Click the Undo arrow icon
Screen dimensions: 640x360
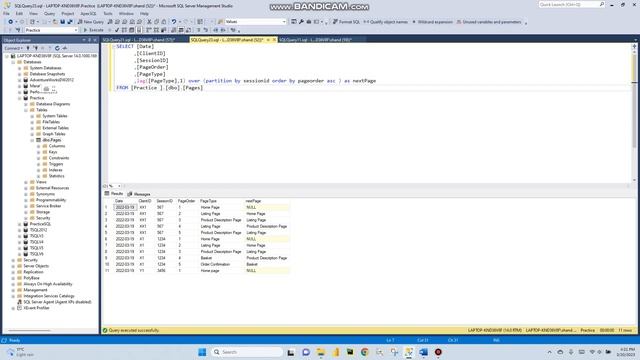(174, 22)
